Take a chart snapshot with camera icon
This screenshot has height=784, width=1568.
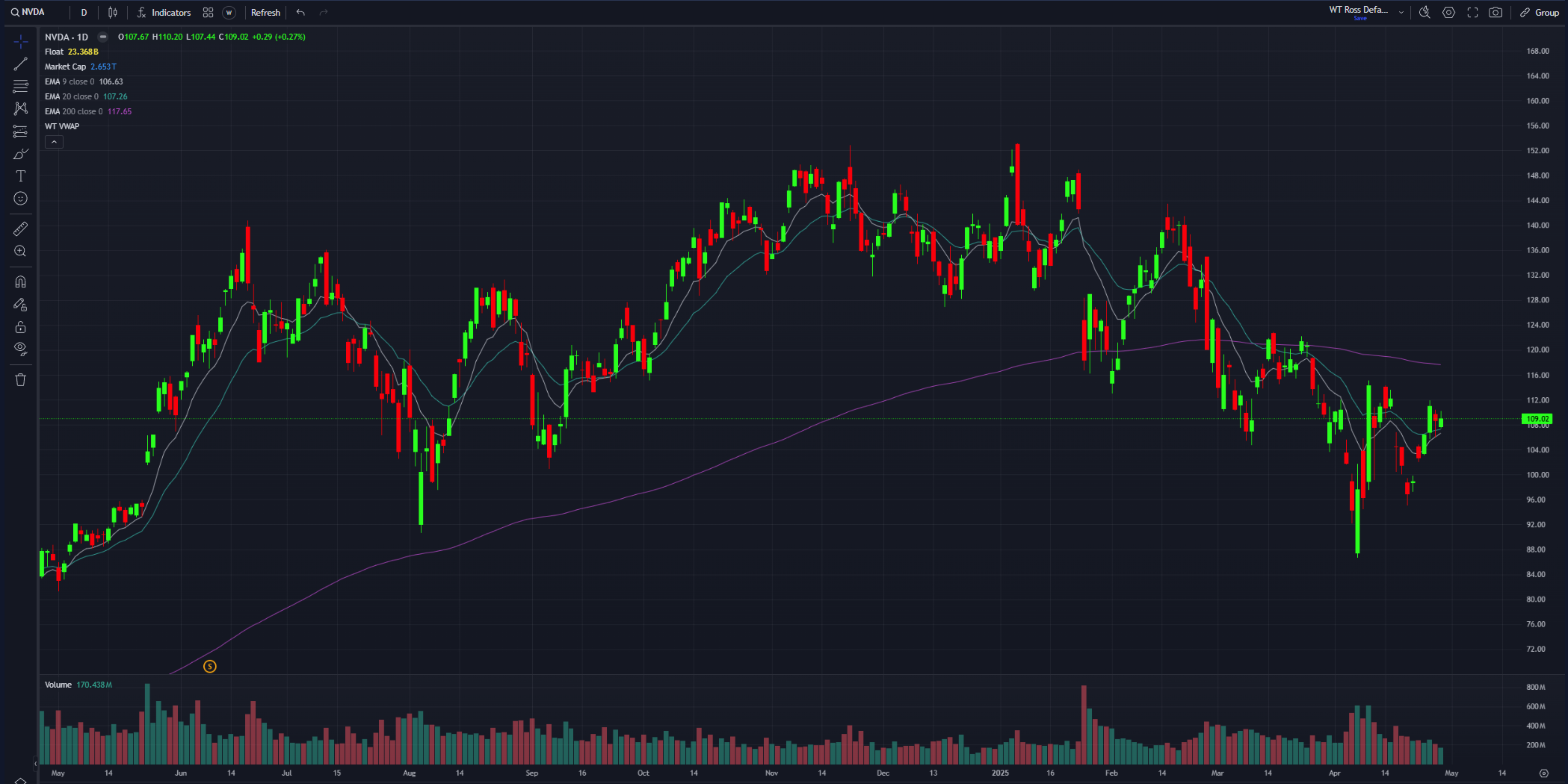tap(1496, 12)
